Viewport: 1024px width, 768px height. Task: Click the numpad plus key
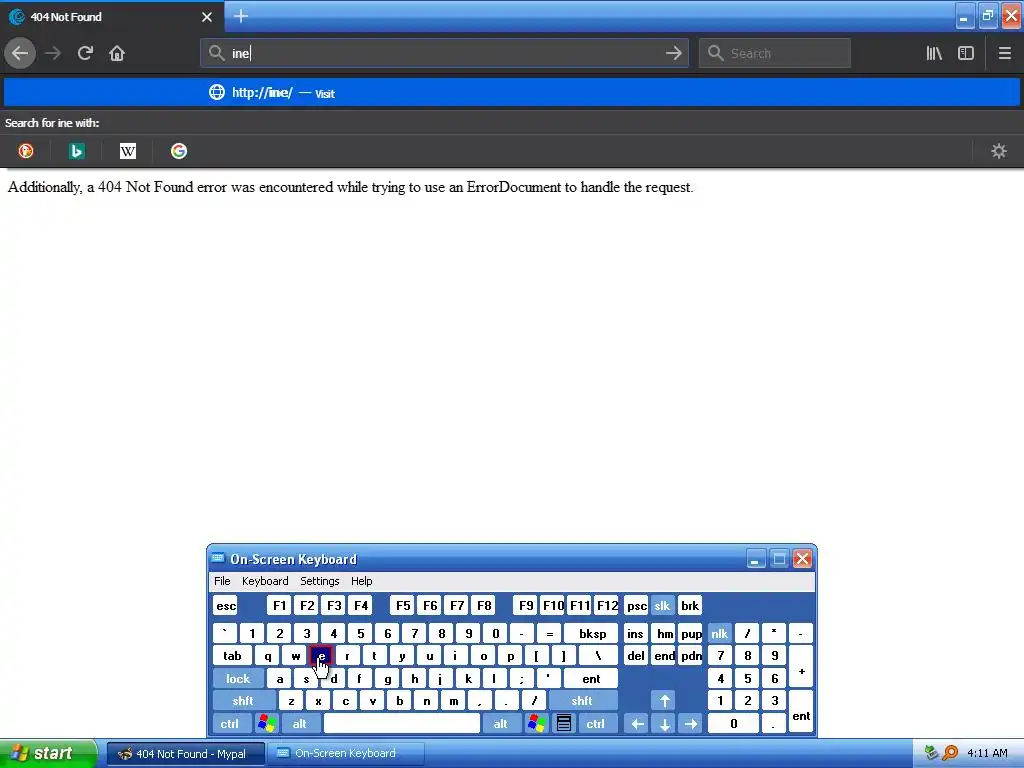[x=801, y=667]
